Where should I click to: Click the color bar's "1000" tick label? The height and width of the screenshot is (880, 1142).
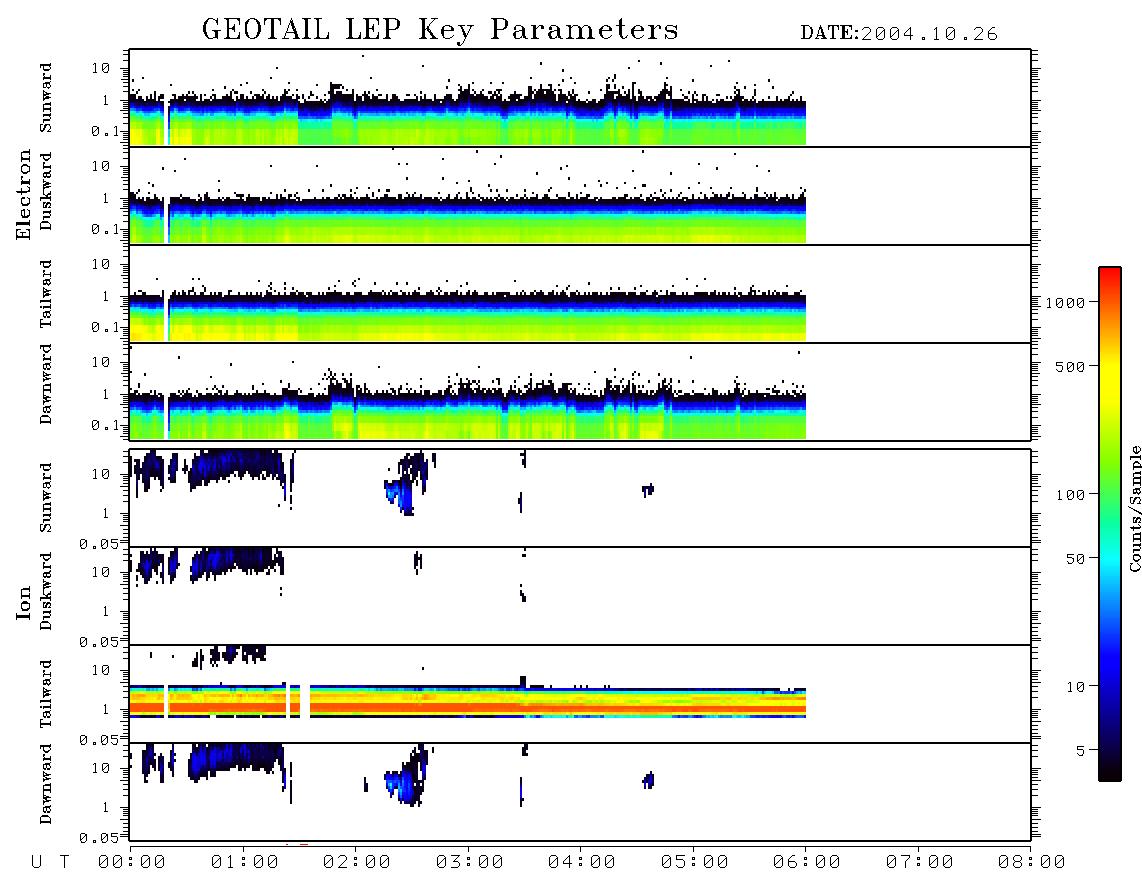pos(1066,303)
